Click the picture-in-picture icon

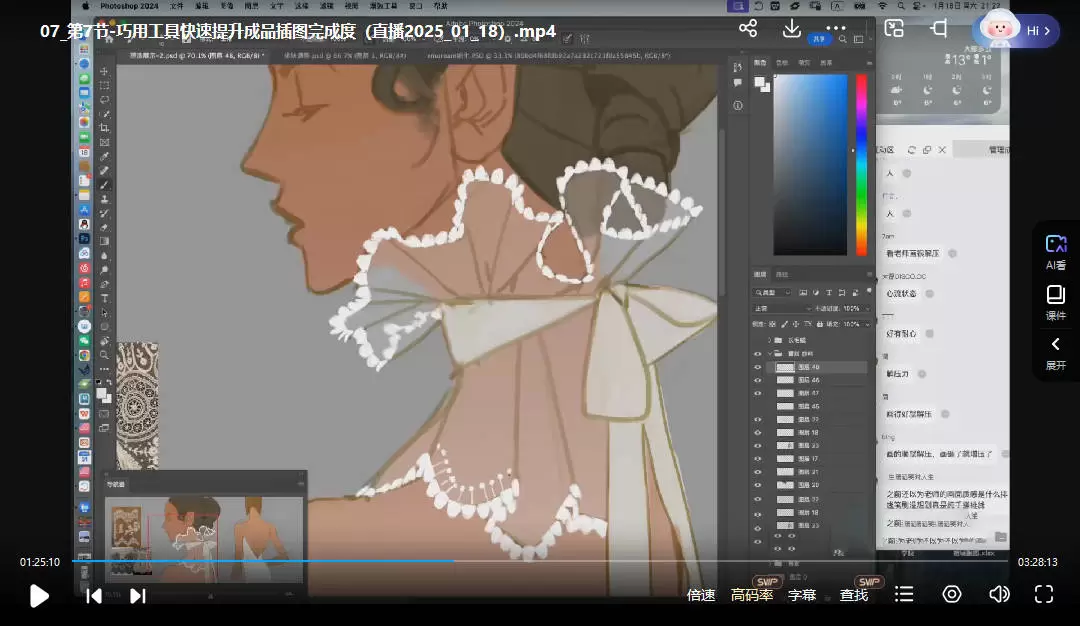click(x=894, y=29)
